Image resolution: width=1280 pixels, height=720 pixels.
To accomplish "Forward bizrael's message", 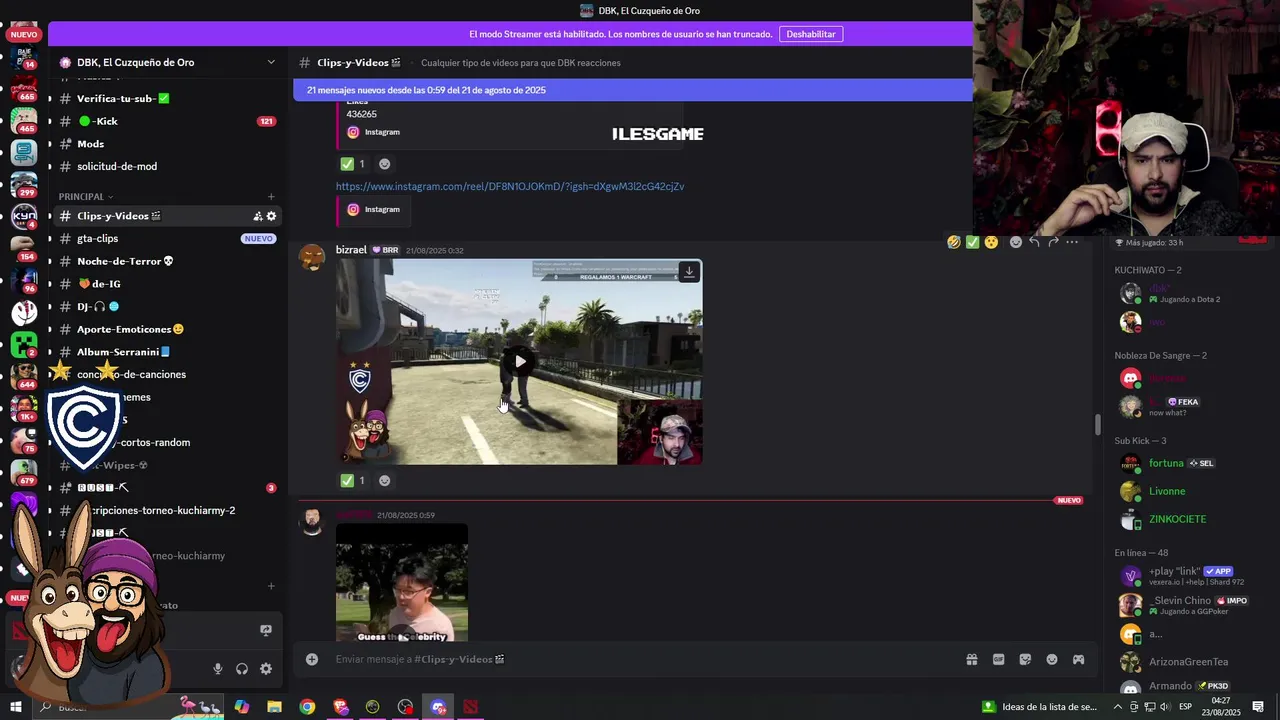I will point(1053,242).
